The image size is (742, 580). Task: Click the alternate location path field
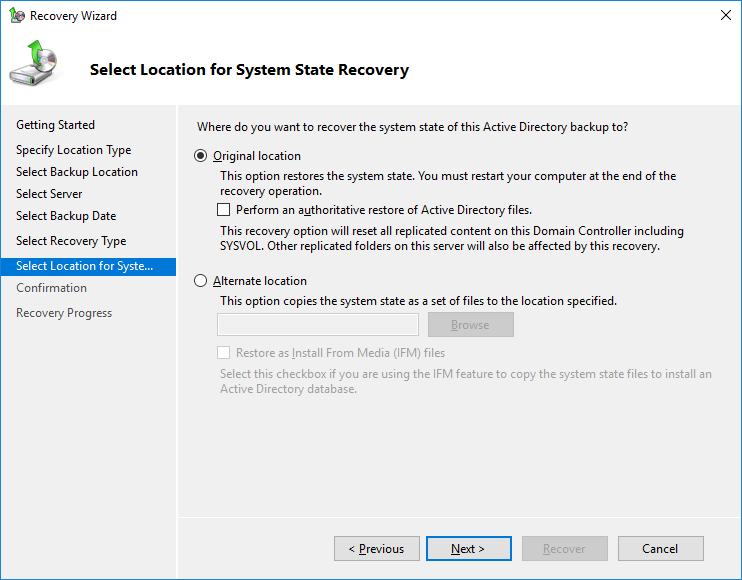tap(318, 325)
